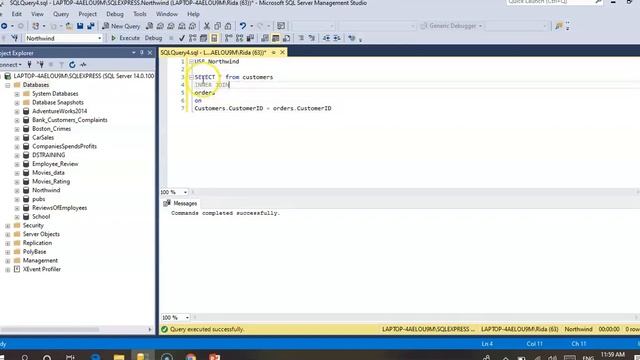
Task: Open the Messages pane zoom dropdown
Action: [x=187, y=317]
